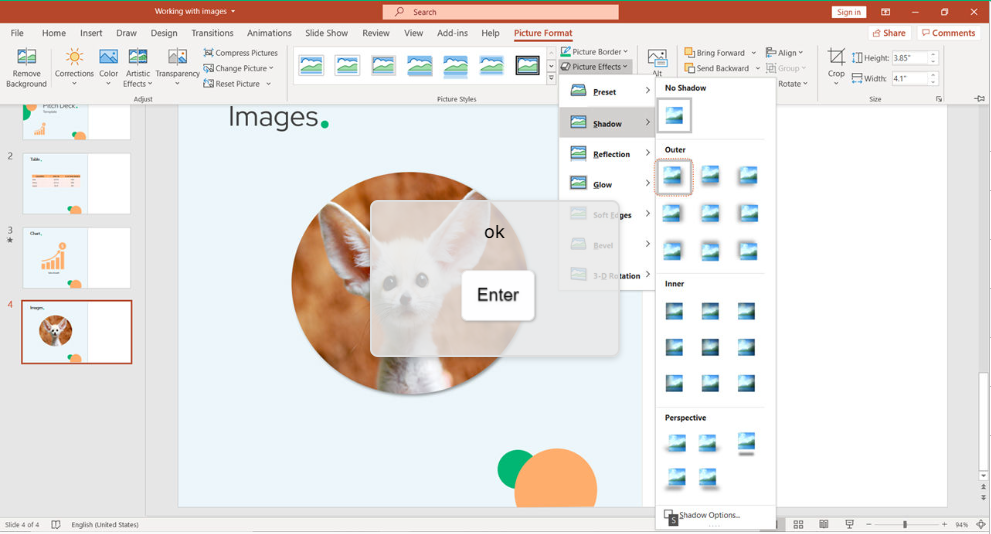
Task: Open the Corrections options
Action: [74, 68]
